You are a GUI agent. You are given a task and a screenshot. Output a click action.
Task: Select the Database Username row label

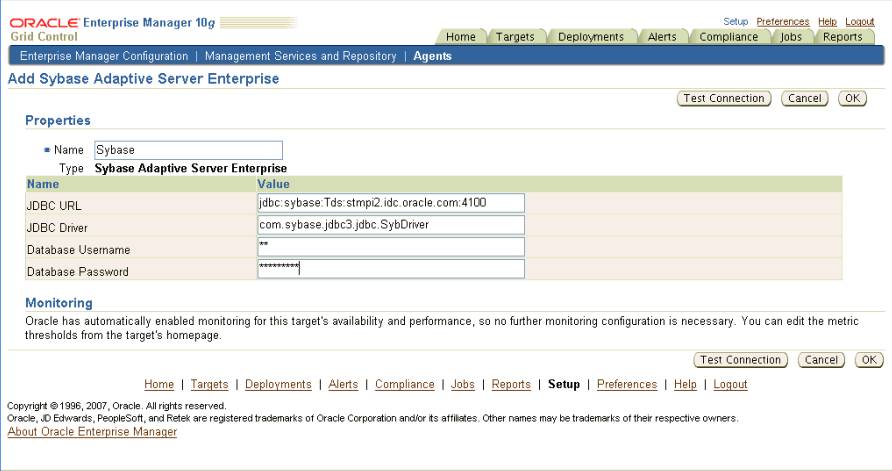(x=79, y=250)
